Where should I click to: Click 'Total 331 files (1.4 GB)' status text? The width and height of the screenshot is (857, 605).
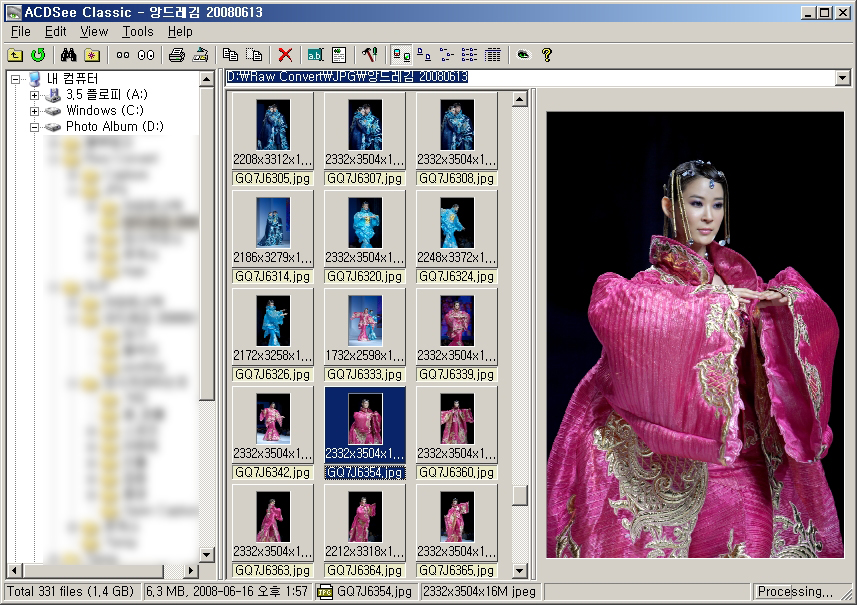(x=71, y=591)
